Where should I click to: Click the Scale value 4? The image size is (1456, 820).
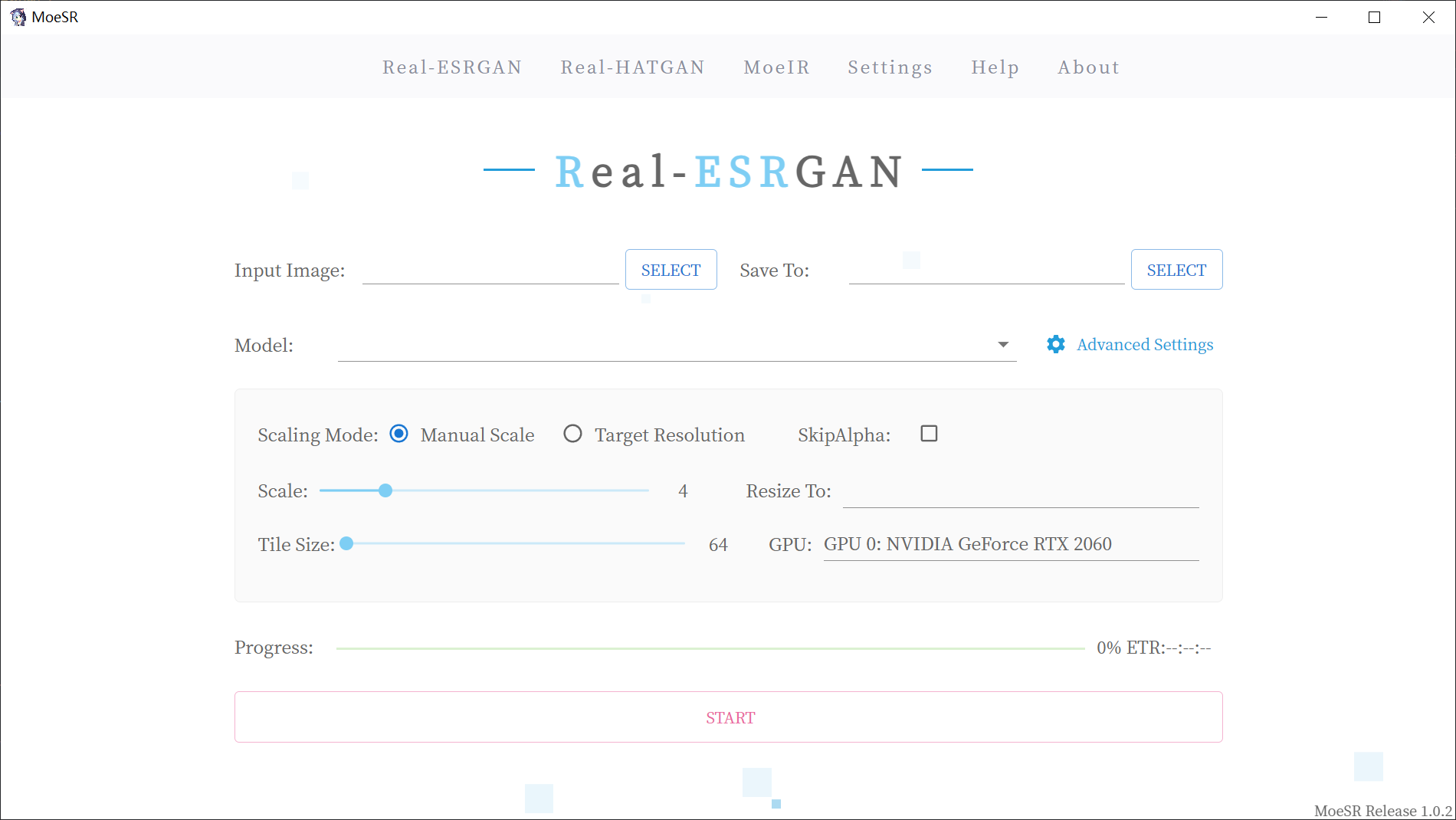[x=683, y=491]
